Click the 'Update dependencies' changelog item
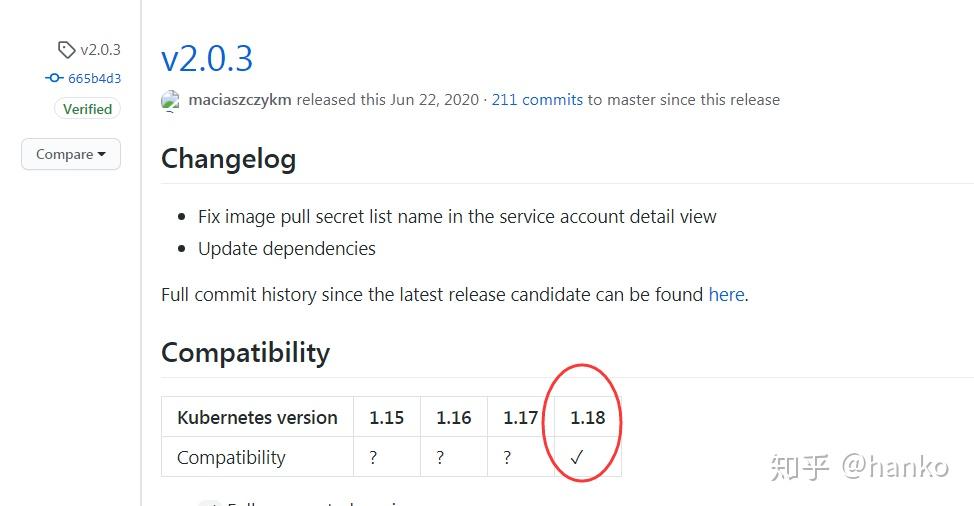Viewport: 974px width, 506px height. coord(286,249)
